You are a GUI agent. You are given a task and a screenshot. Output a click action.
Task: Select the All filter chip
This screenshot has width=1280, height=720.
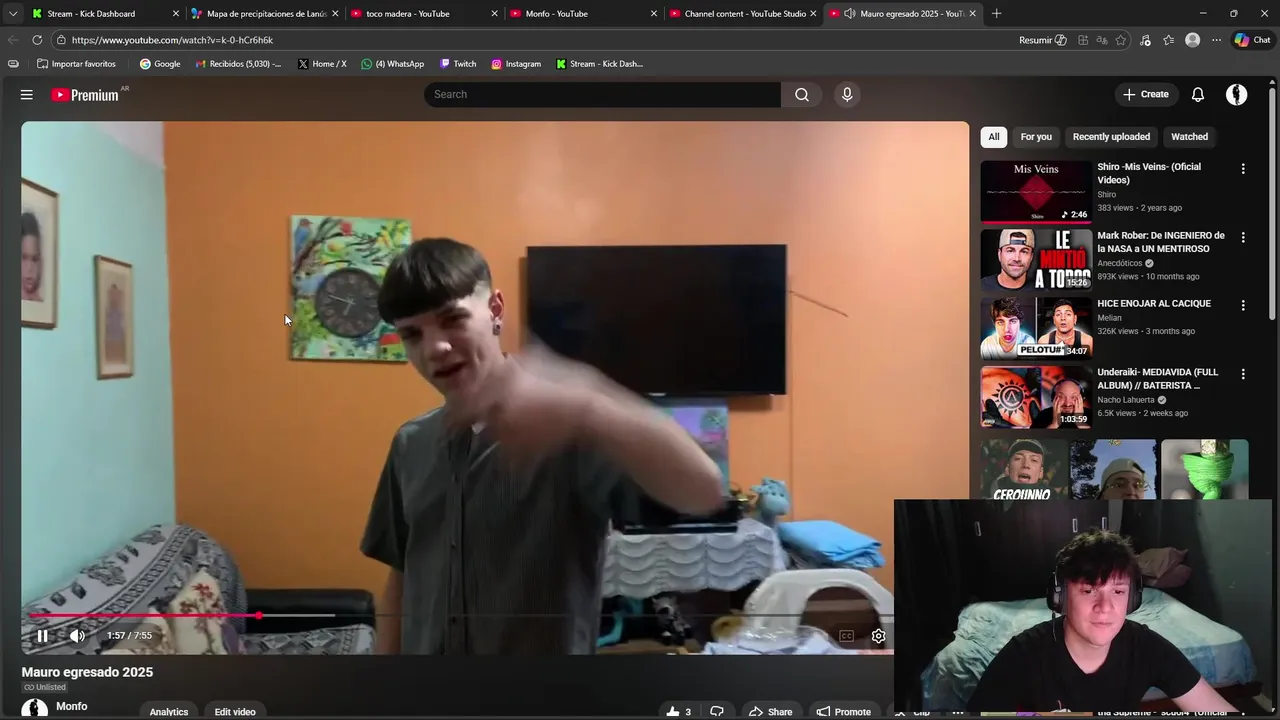pos(994,137)
